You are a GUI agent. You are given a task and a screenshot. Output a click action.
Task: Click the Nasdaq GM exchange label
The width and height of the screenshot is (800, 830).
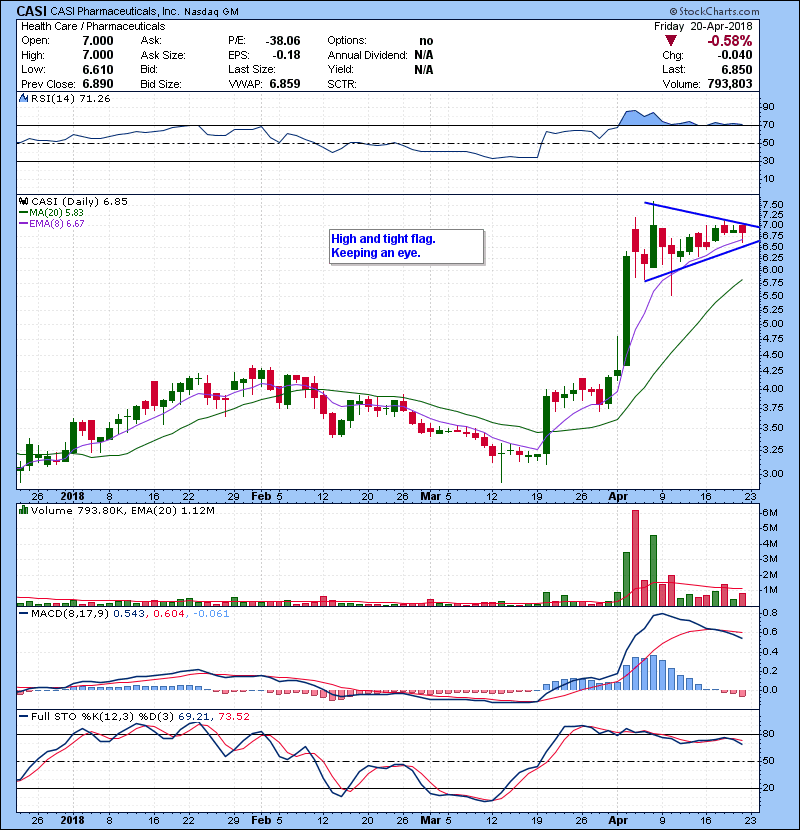click(211, 11)
